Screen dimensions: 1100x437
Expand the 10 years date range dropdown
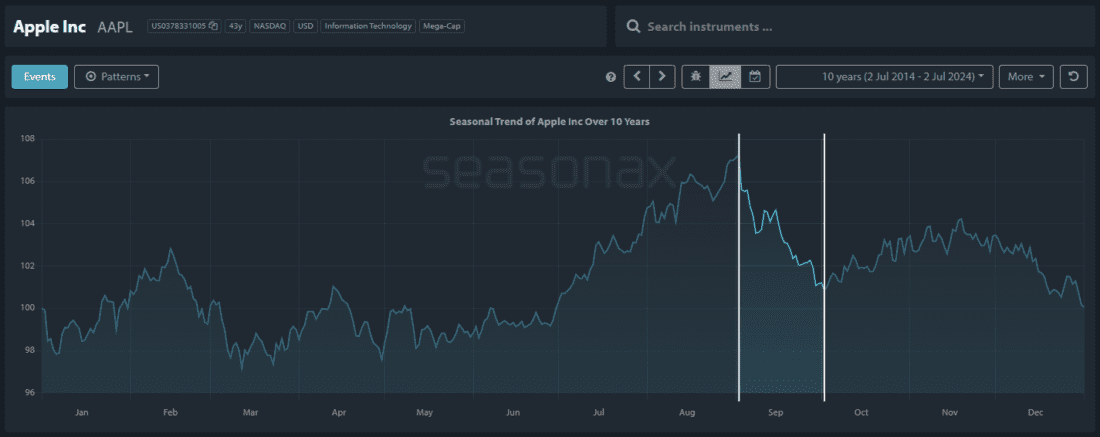884,77
